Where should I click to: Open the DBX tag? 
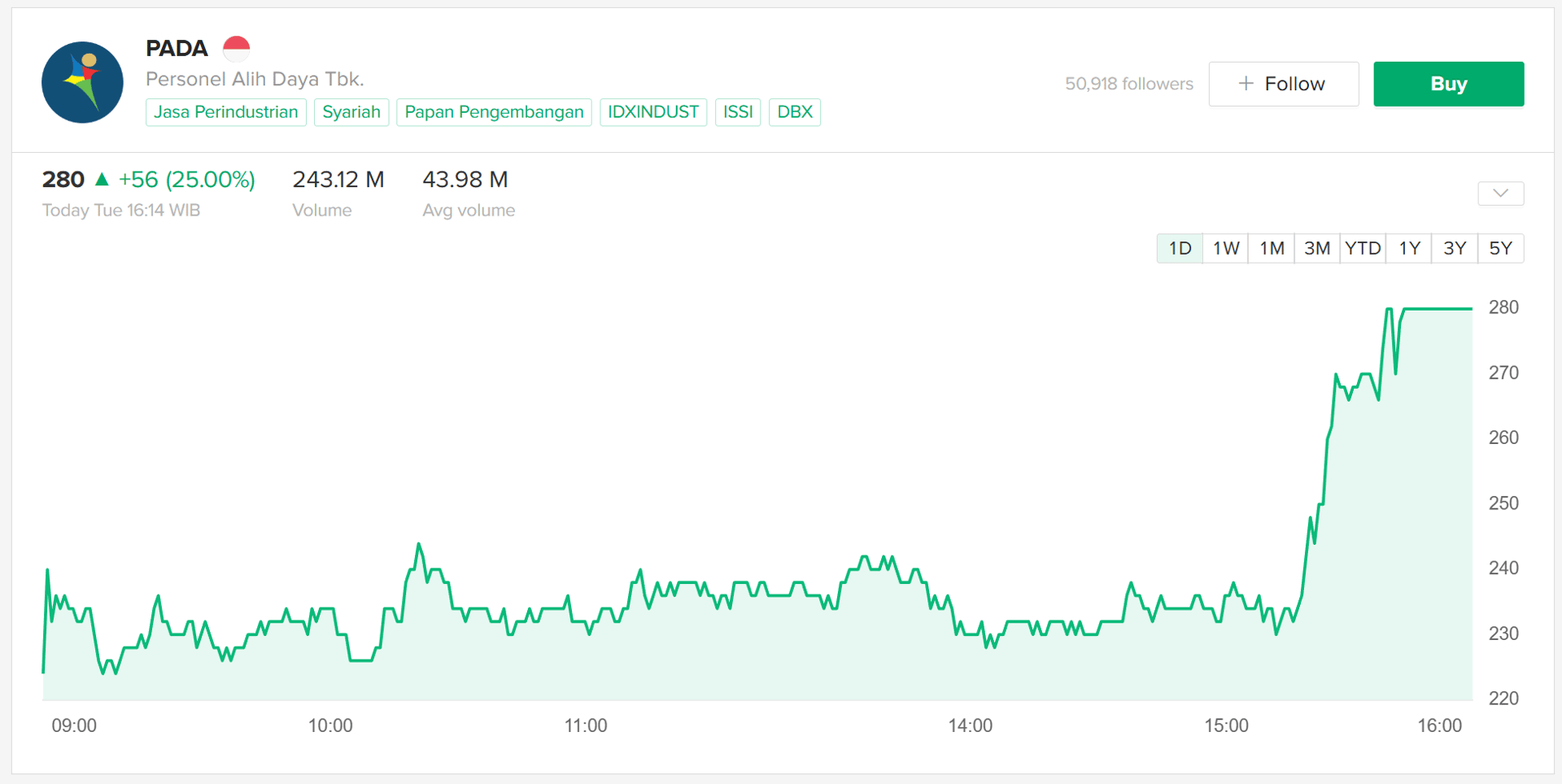pos(795,112)
